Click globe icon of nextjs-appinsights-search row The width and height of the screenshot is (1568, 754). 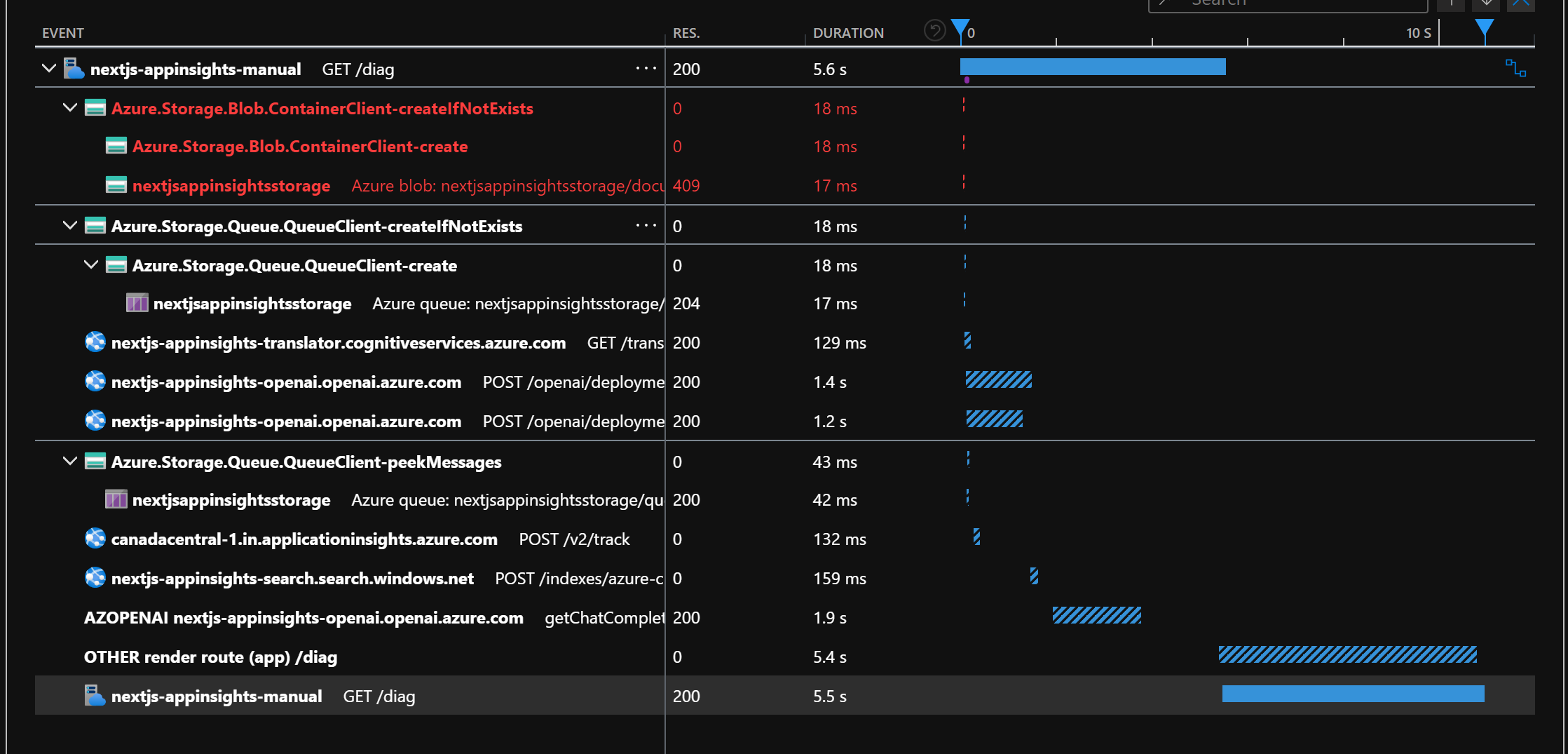coord(95,578)
